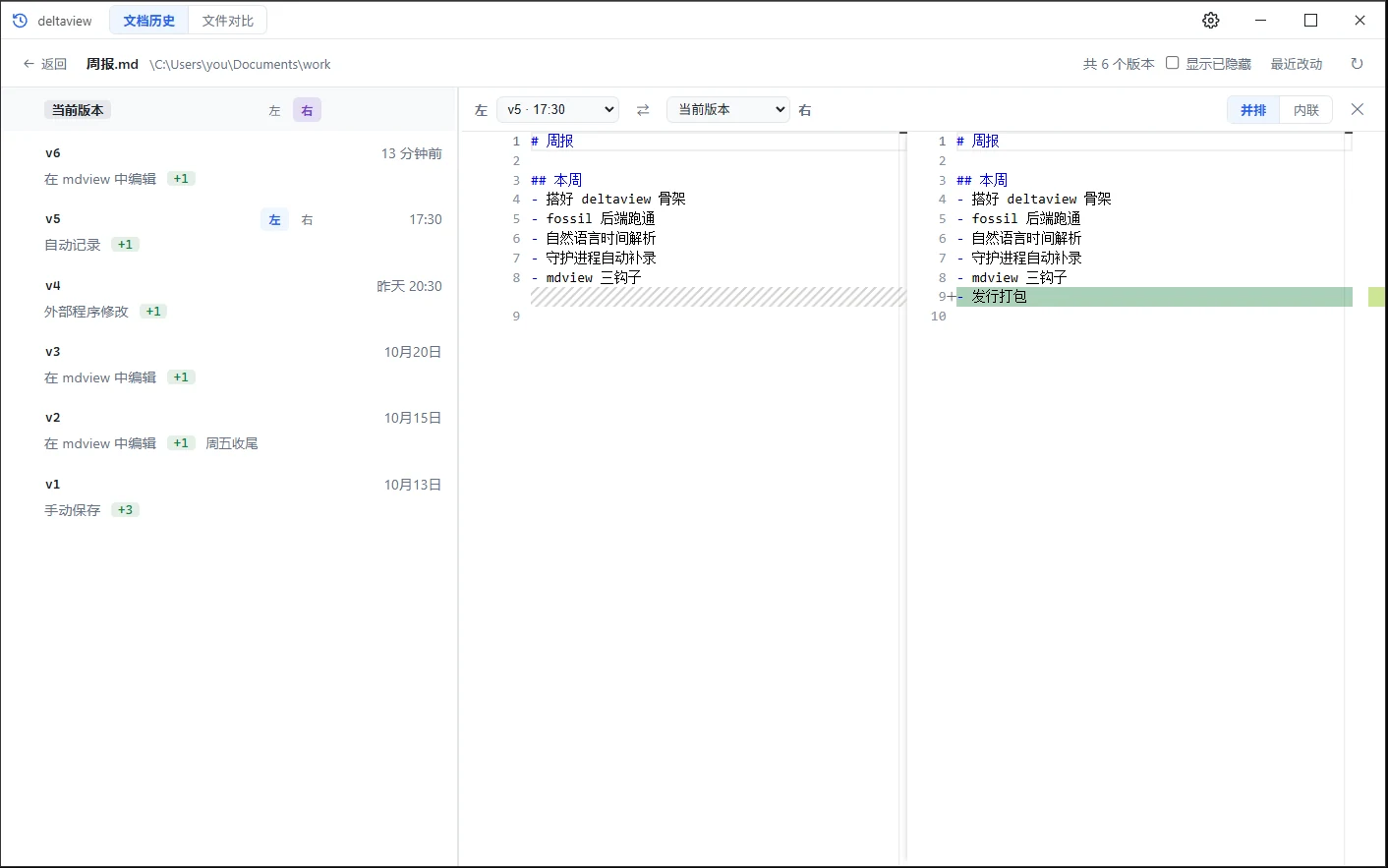Click right pane line mdview 三钩子
This screenshot has width=1388, height=868.
(1012, 277)
